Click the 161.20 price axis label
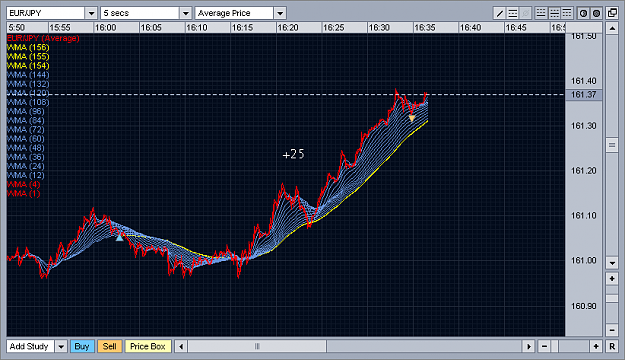This screenshot has width=625, height=360. (584, 171)
